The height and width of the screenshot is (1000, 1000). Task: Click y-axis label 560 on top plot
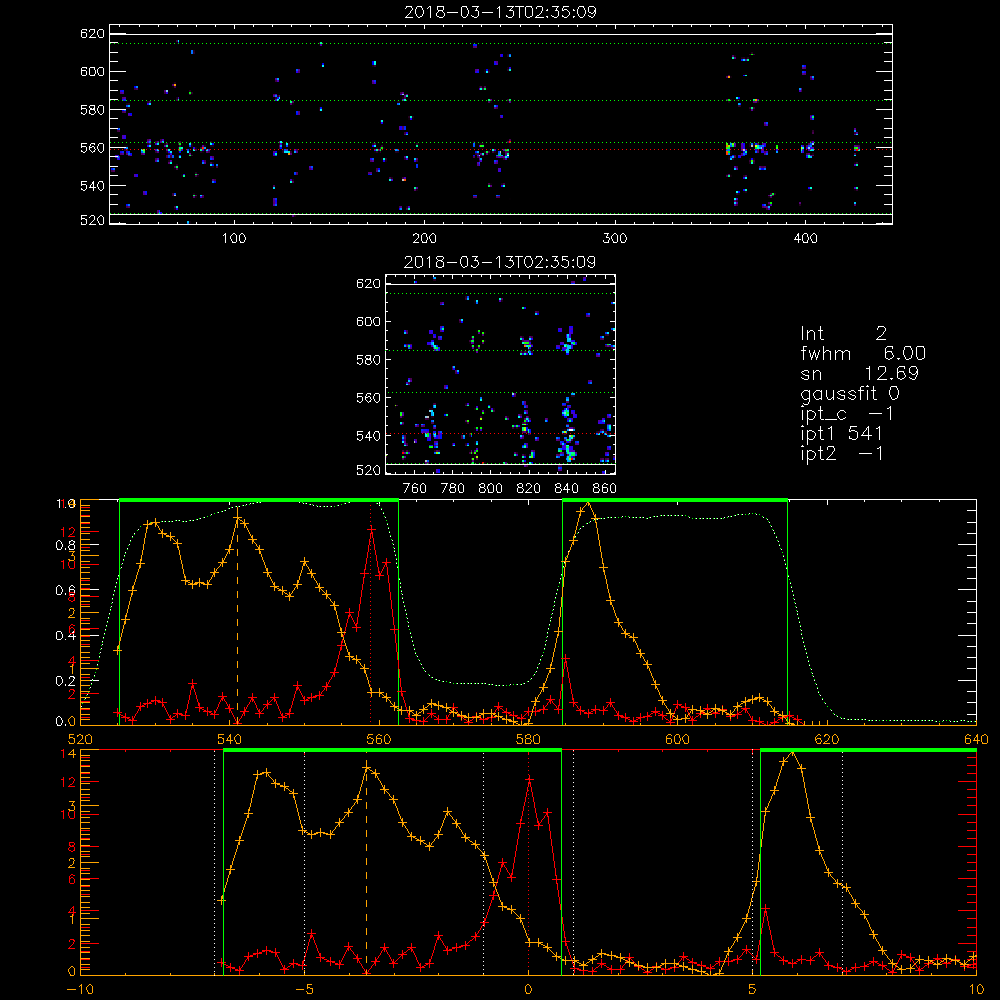click(x=92, y=148)
